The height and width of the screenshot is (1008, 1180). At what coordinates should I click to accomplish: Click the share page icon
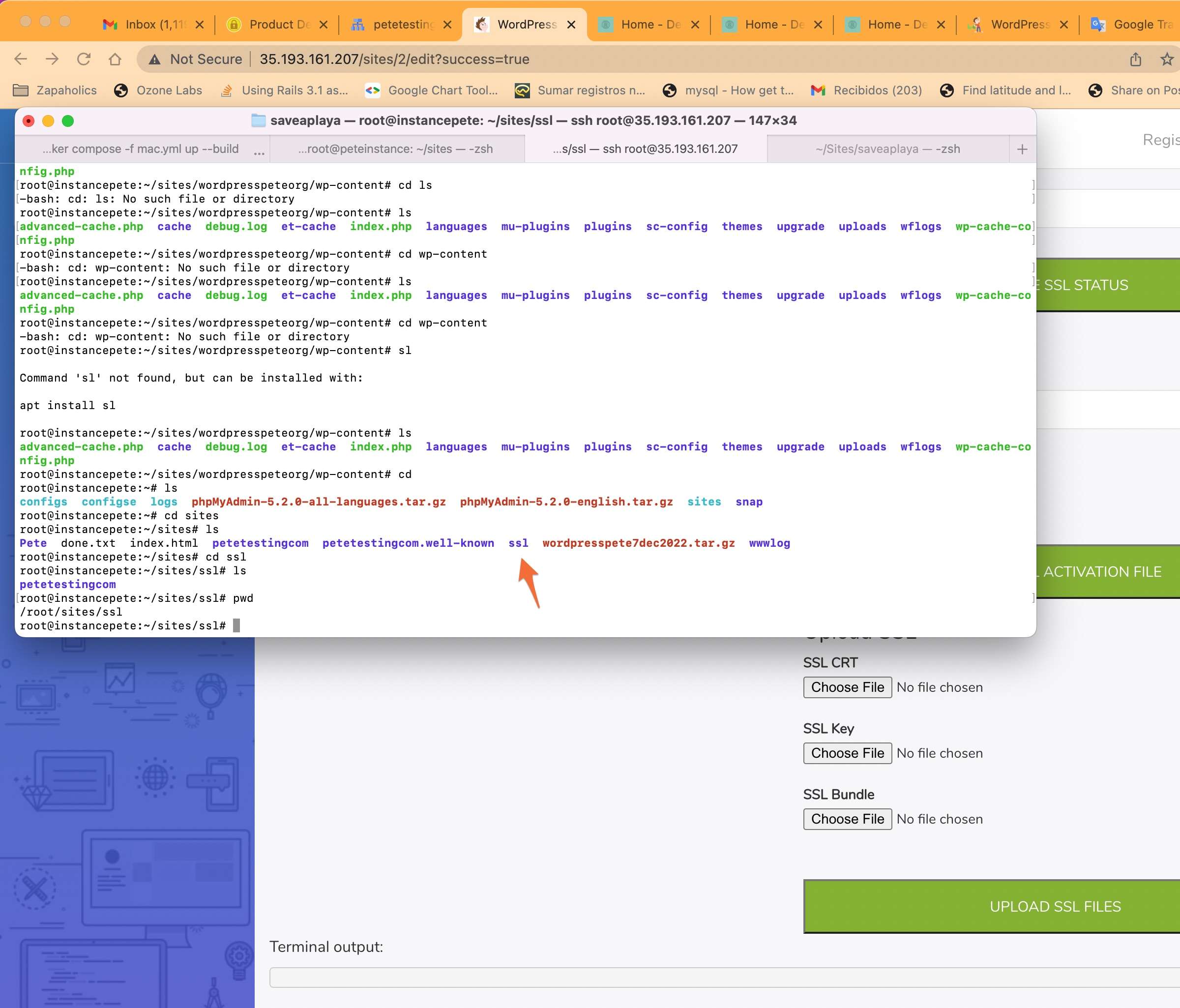coord(1136,59)
